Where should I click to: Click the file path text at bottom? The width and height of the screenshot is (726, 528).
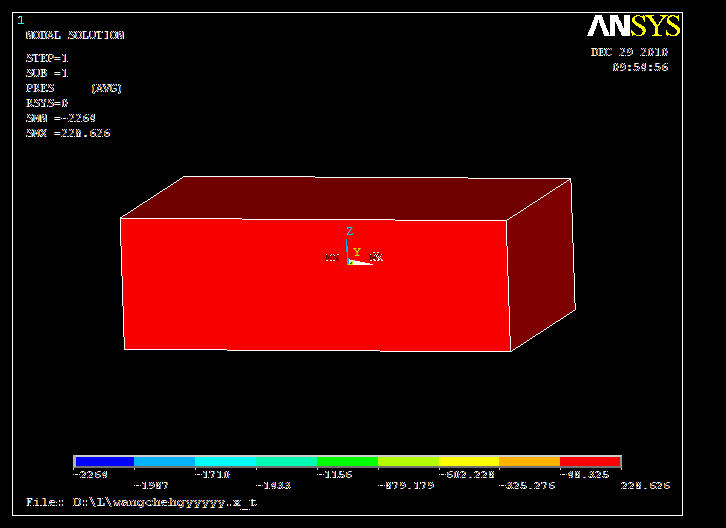pyautogui.click(x=141, y=502)
